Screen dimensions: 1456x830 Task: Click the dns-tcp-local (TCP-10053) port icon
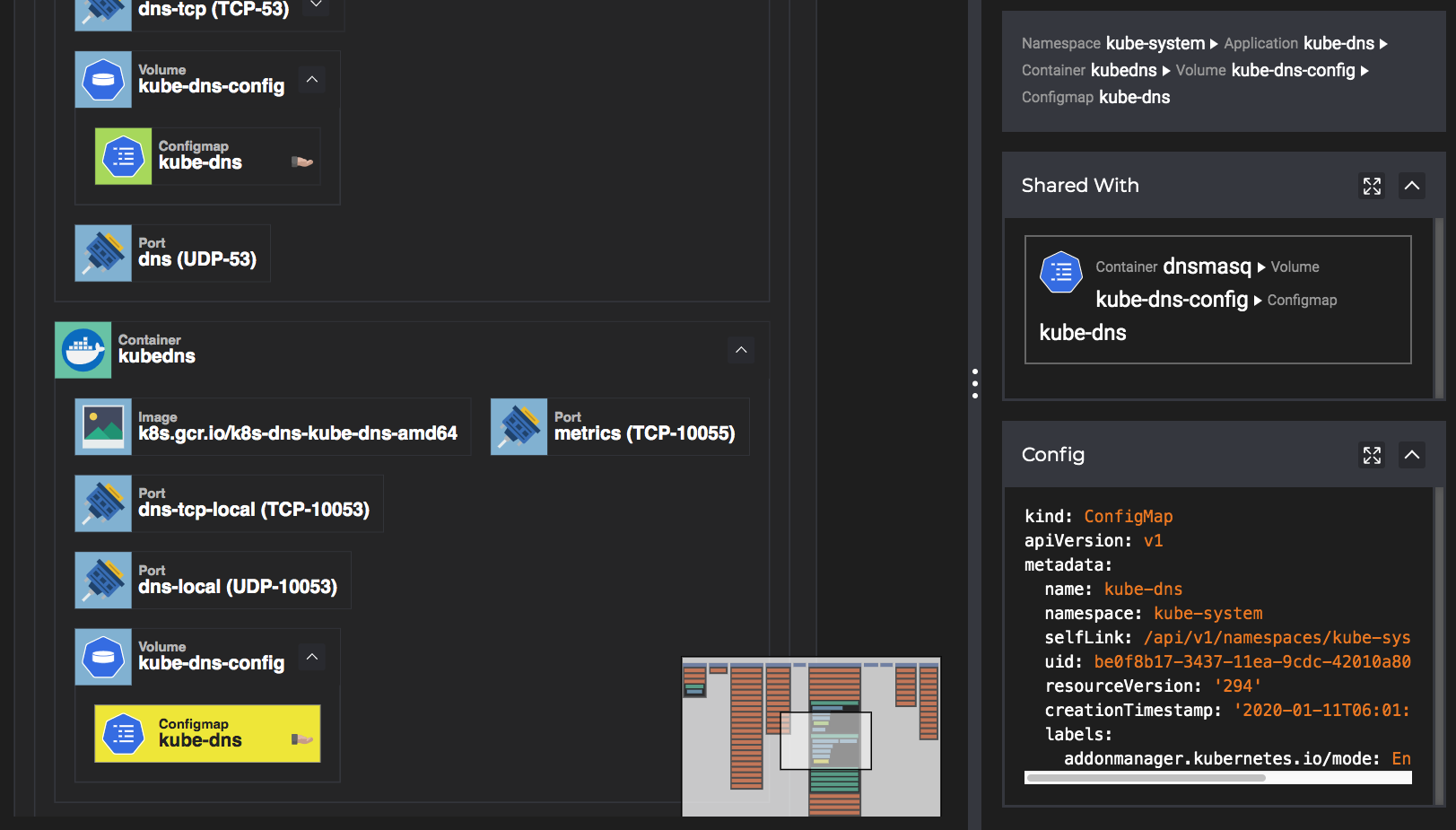tap(103, 503)
